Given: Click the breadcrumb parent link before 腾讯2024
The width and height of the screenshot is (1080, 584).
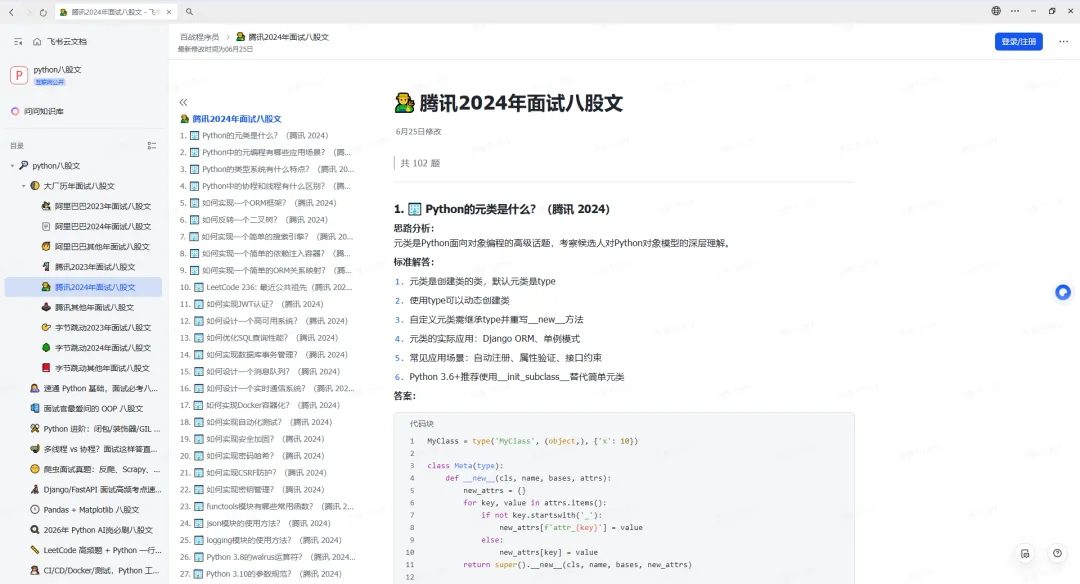Looking at the screenshot, I should coord(200,37).
